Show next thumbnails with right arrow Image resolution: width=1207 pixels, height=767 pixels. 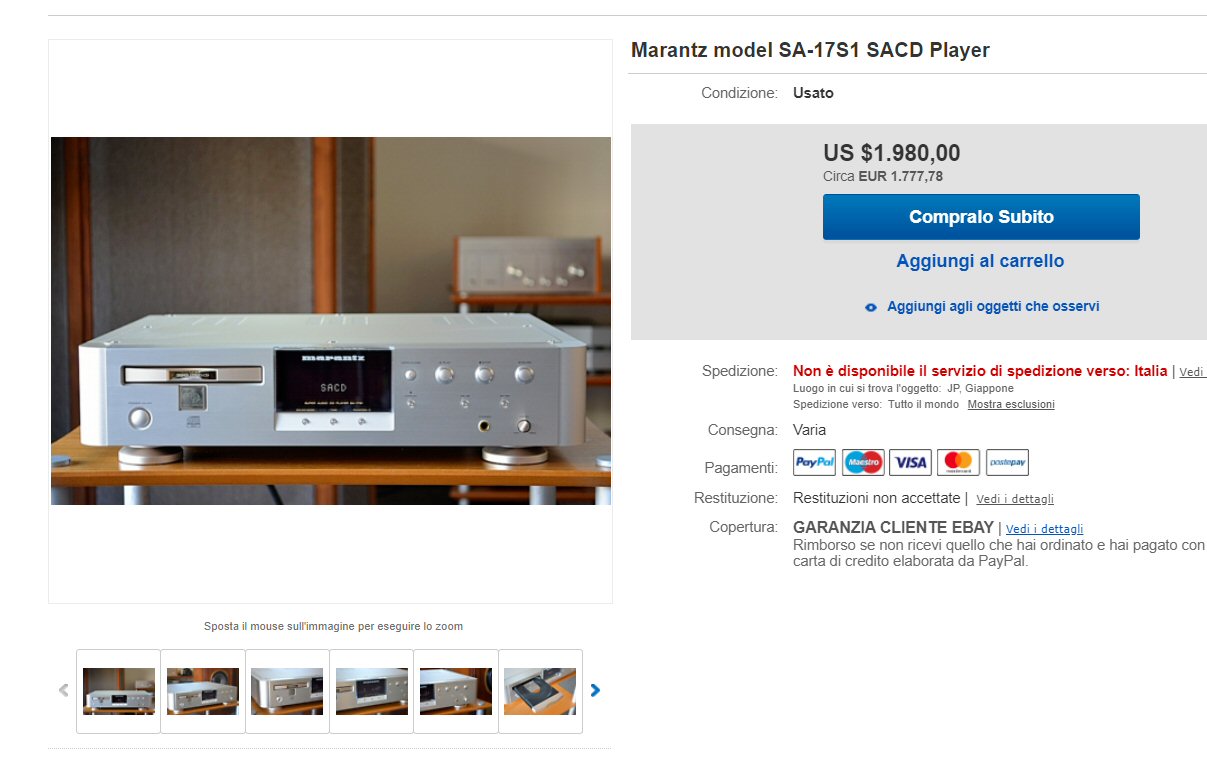596,690
